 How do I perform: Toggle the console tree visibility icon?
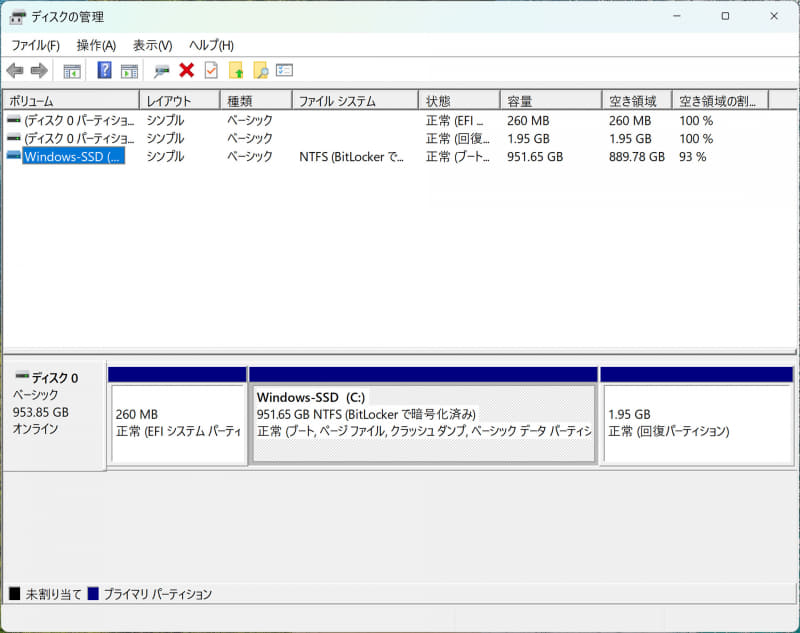pos(71,70)
